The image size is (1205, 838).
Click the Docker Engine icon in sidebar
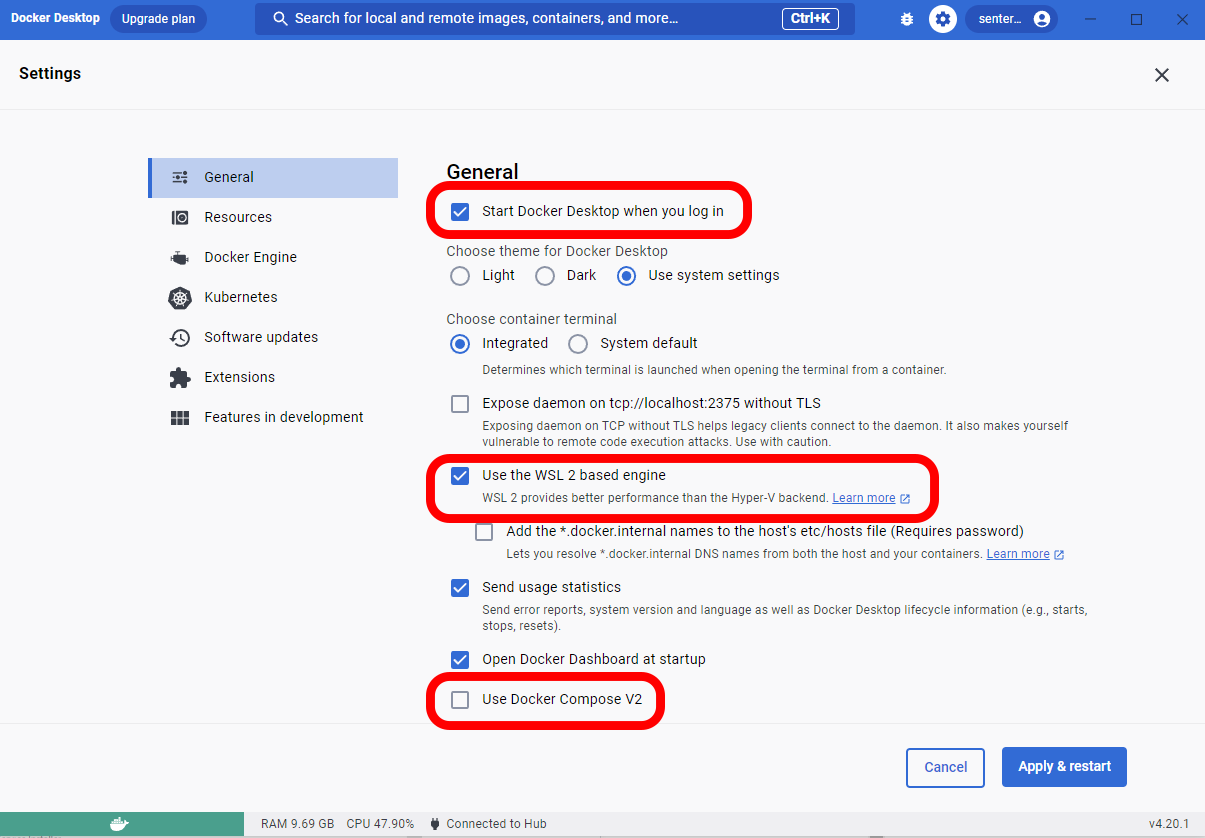click(180, 257)
